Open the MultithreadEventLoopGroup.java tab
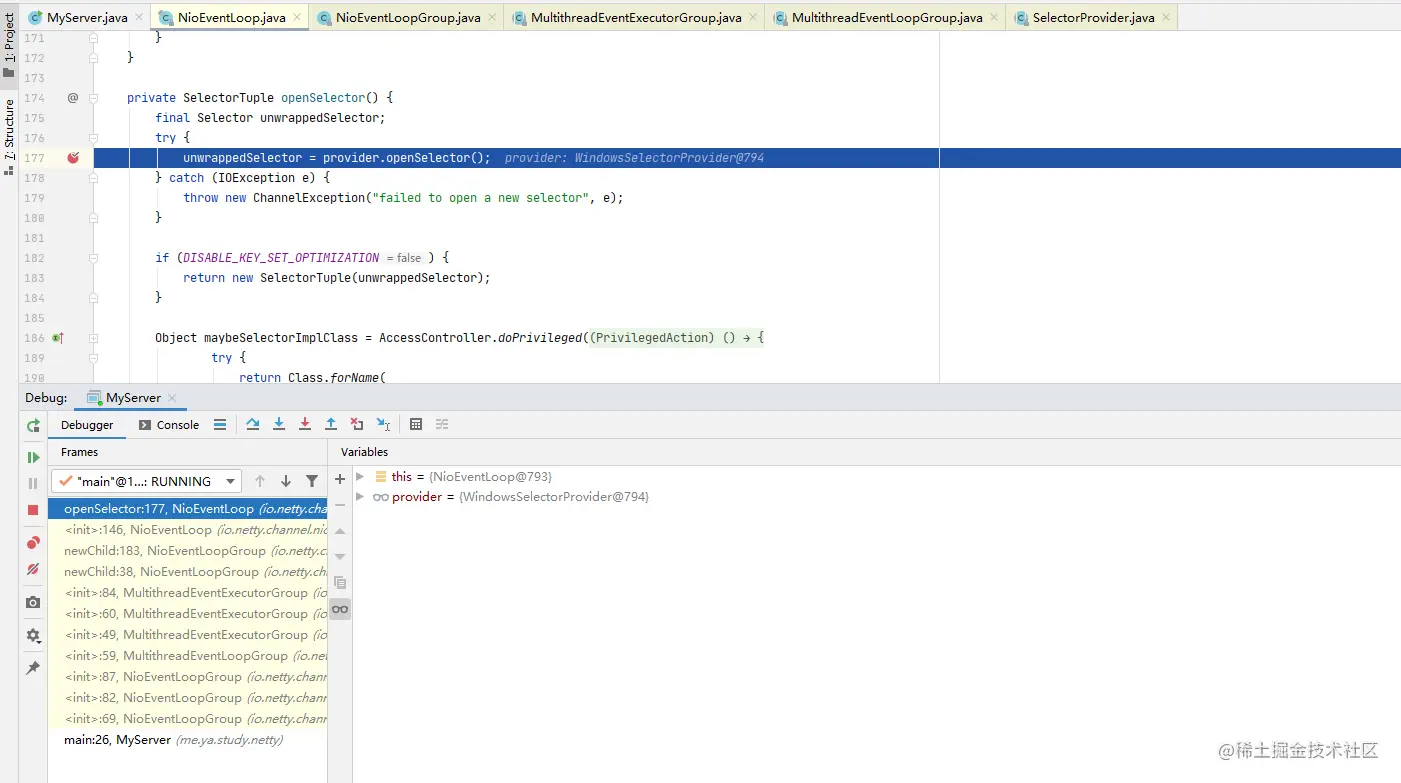This screenshot has height=783, width=1401. pyautogui.click(x=887, y=18)
